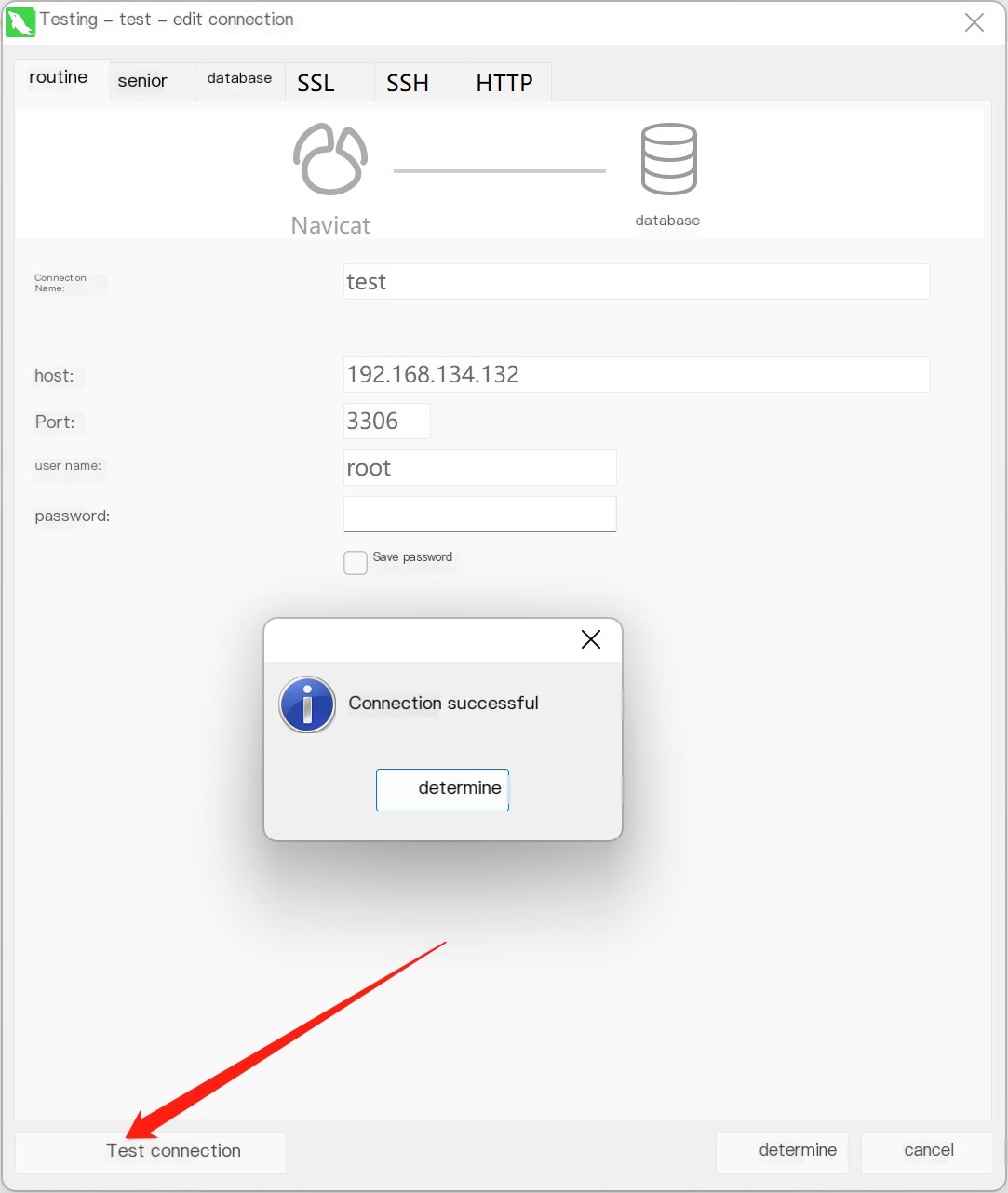Switch to the SSH tab
Screen dimensions: 1008x1193
419,81
